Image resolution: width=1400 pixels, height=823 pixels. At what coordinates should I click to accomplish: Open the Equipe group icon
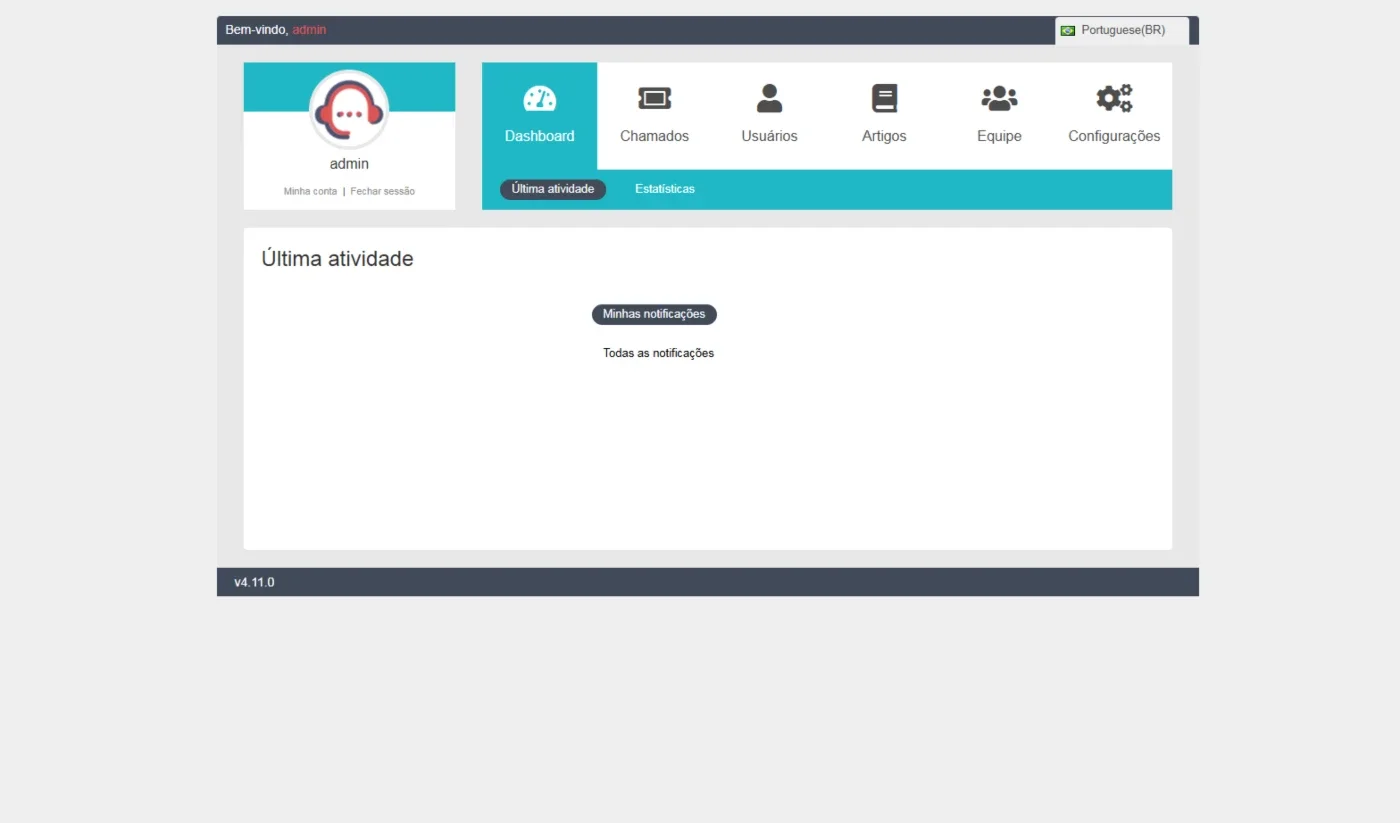click(1000, 98)
